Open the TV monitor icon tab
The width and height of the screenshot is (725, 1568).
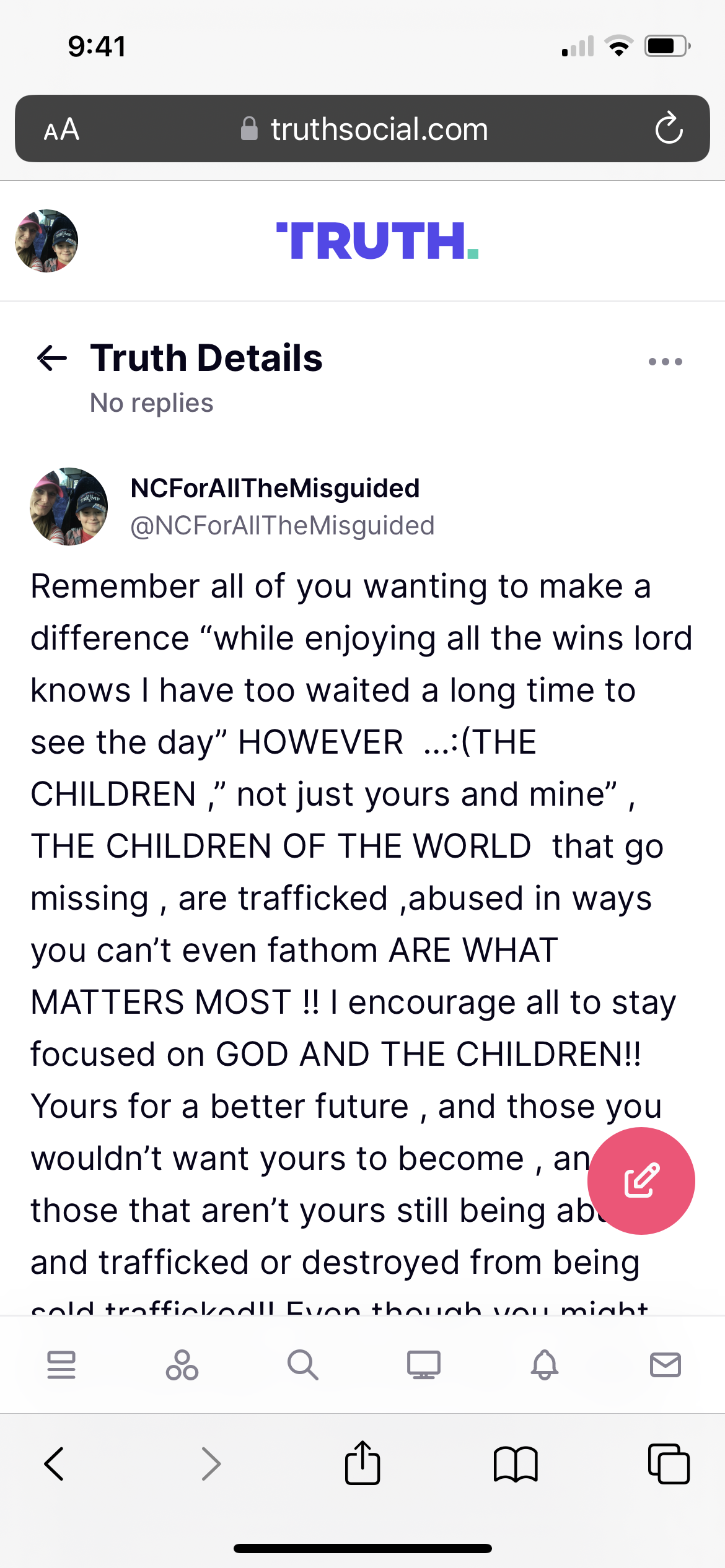(x=424, y=1365)
